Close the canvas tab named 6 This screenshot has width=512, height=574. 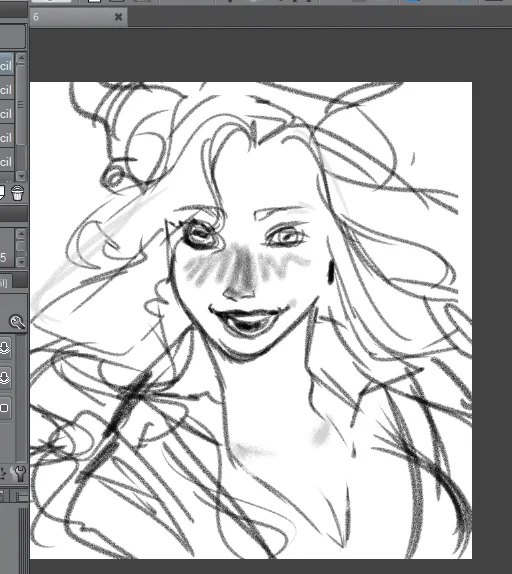[118, 17]
